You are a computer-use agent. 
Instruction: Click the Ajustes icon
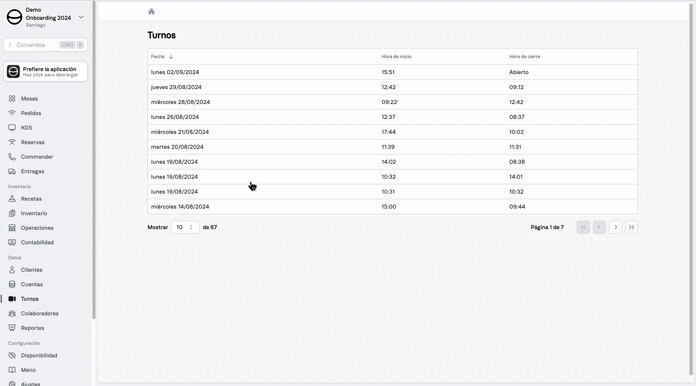pos(12,384)
